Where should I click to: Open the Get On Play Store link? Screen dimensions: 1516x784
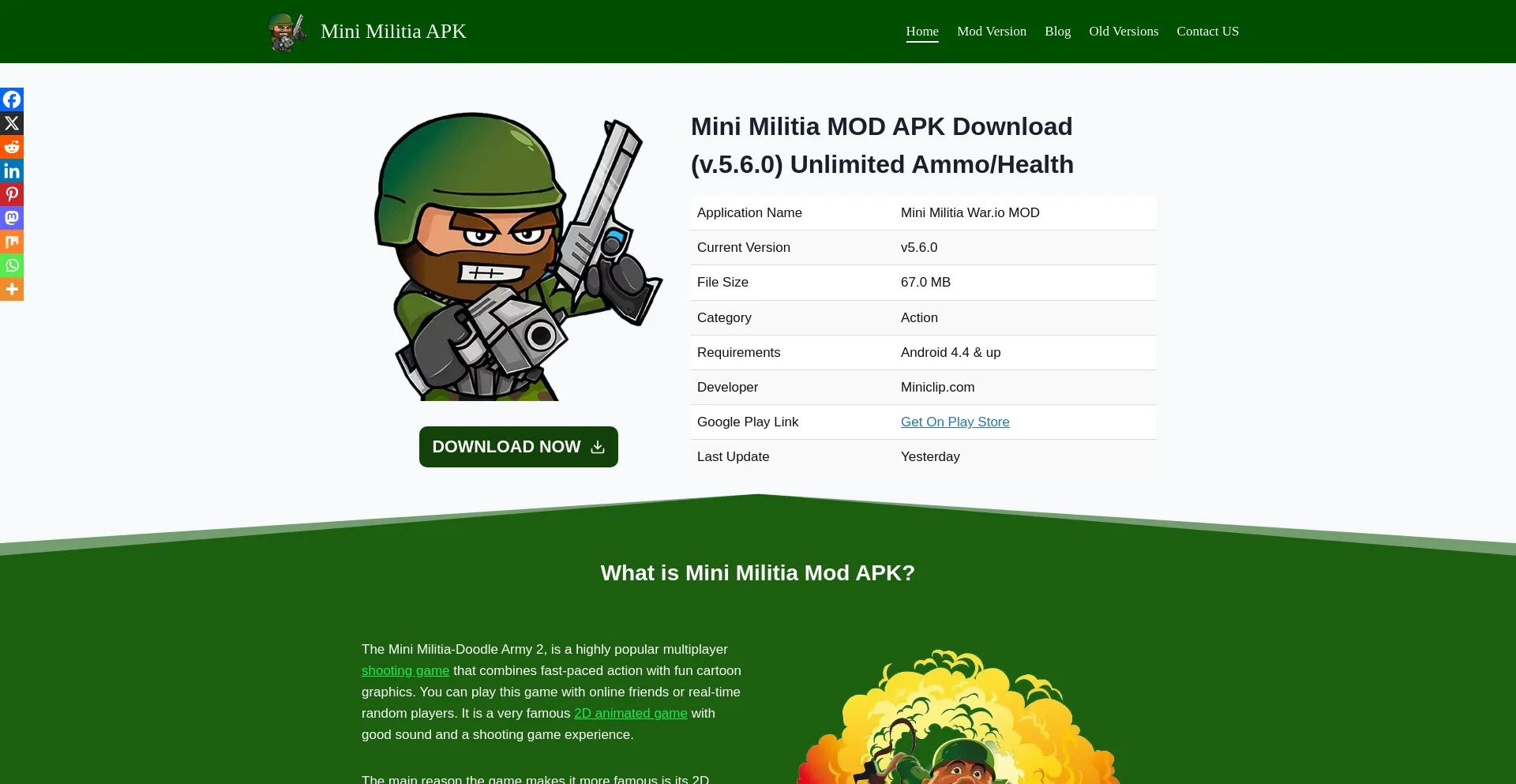click(x=955, y=422)
